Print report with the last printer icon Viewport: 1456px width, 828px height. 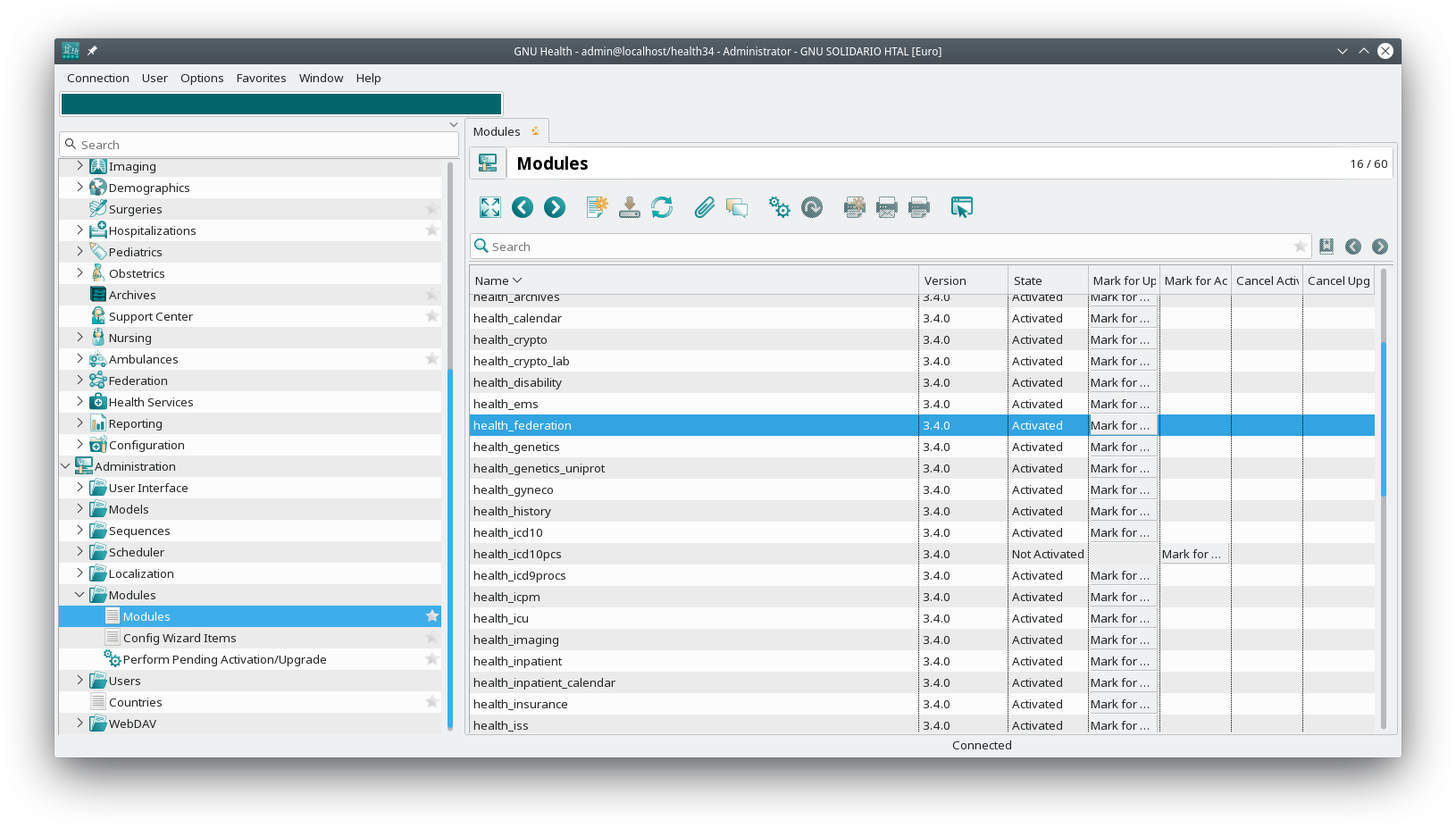[x=919, y=207]
